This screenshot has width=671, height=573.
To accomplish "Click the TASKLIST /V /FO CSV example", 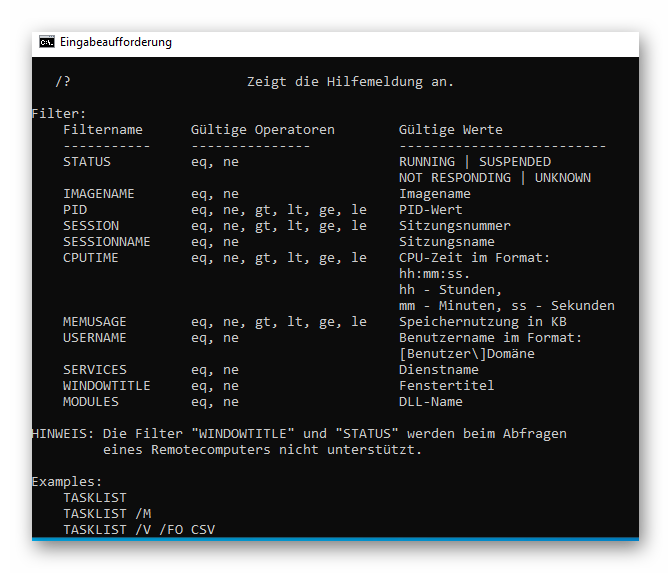I will point(139,530).
